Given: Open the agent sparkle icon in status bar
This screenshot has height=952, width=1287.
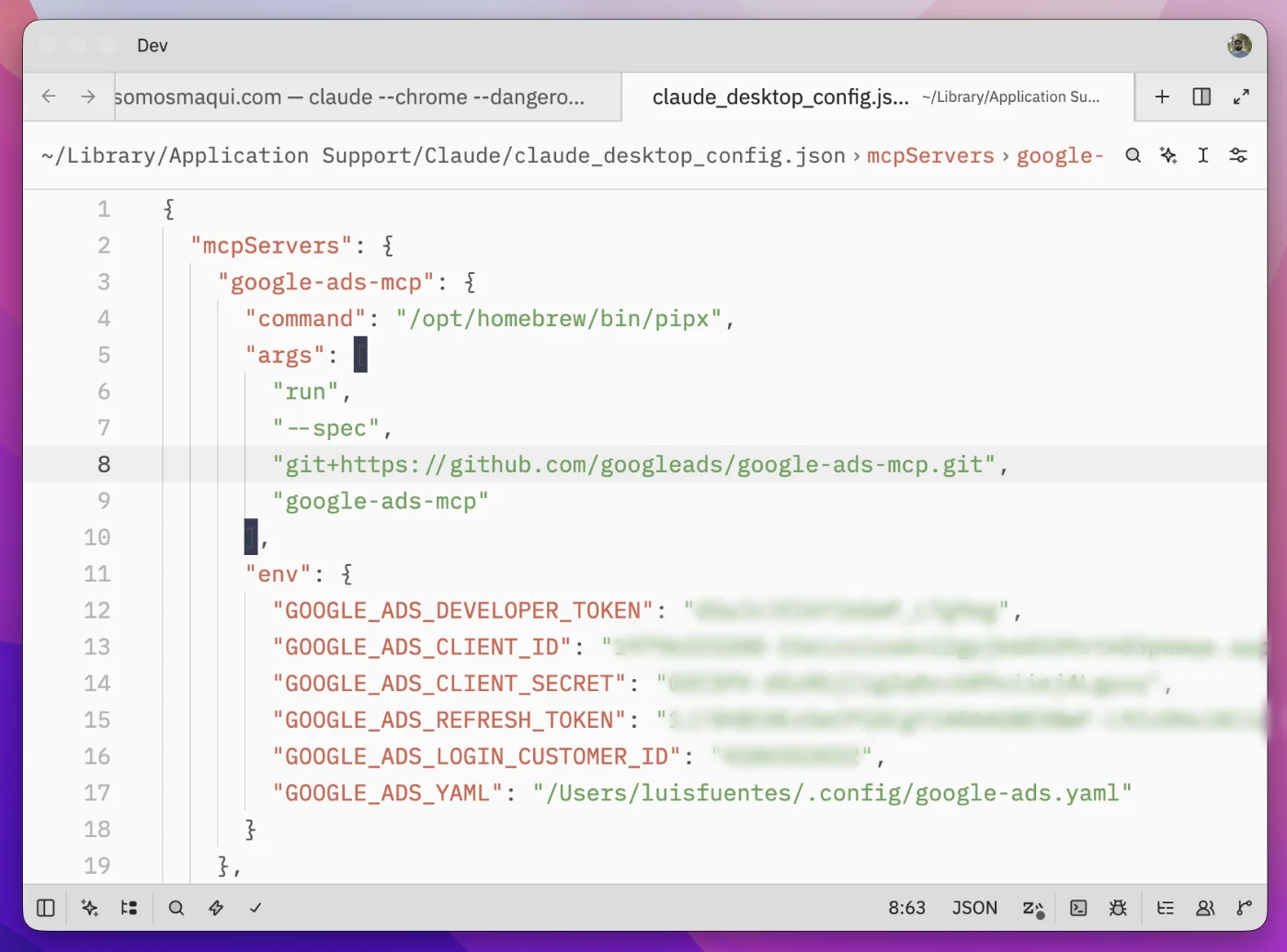Looking at the screenshot, I should coord(89,908).
